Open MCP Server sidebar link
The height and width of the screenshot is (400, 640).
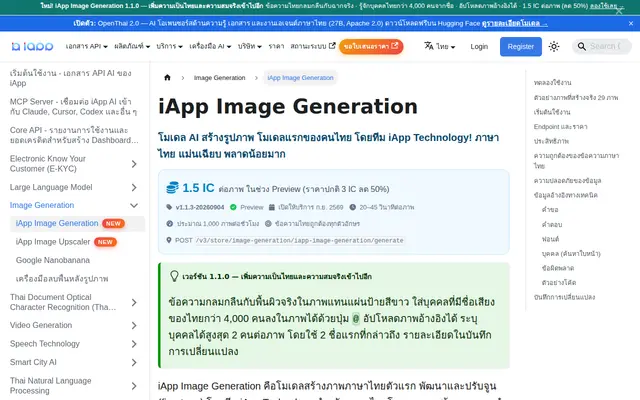(x=73, y=107)
